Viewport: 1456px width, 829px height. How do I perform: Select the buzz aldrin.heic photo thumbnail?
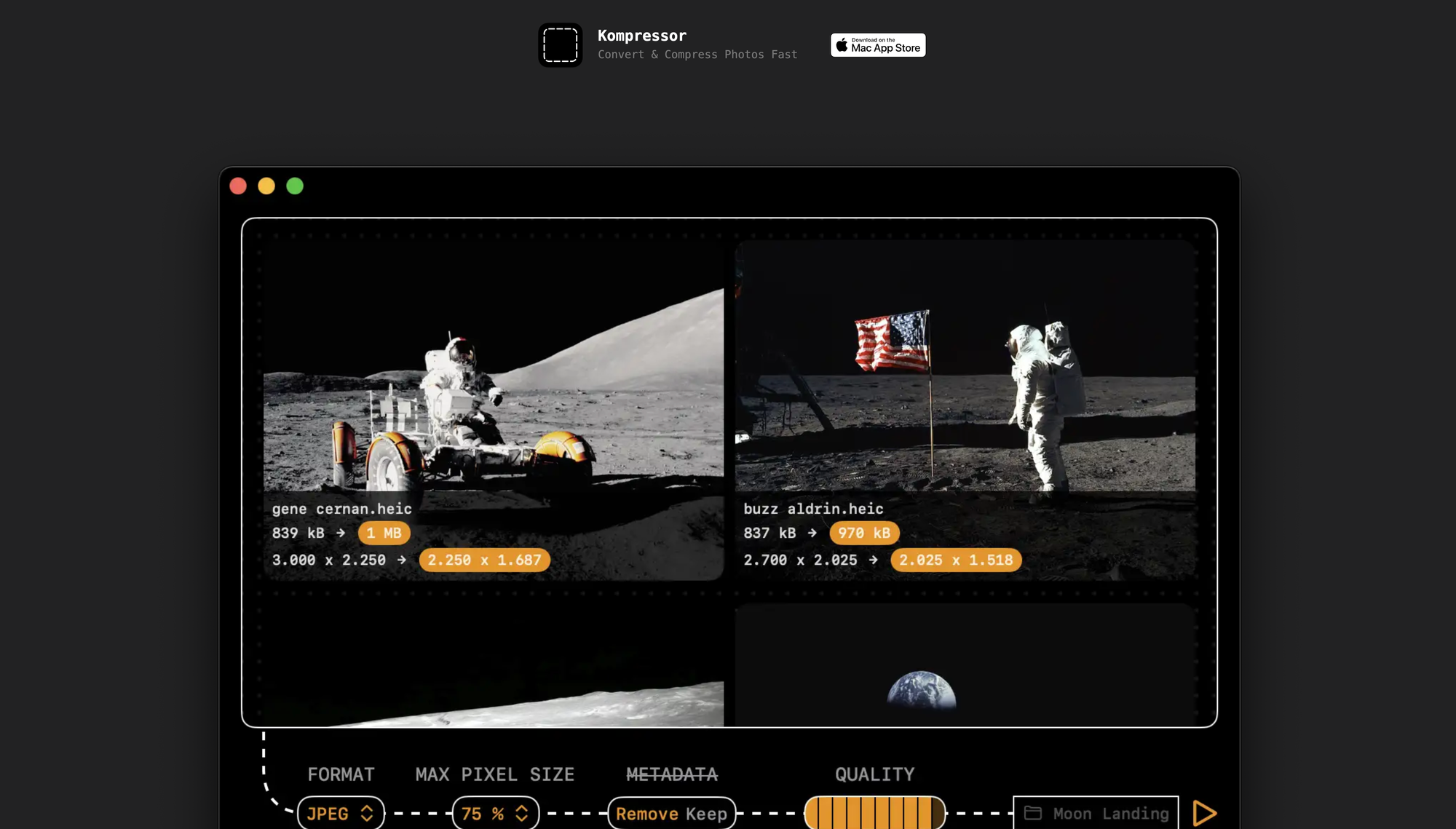point(965,378)
